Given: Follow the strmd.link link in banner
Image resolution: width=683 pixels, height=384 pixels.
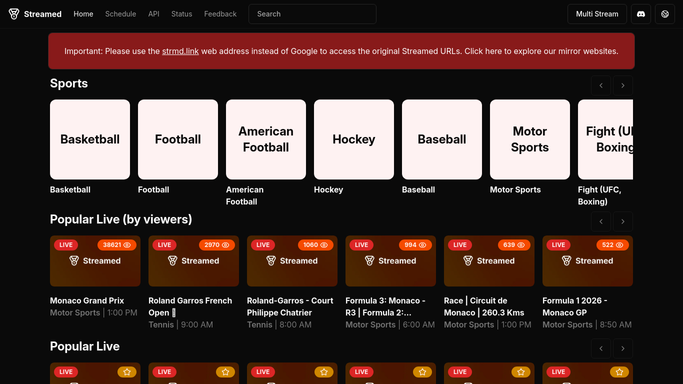Looking at the screenshot, I should 180,51.
